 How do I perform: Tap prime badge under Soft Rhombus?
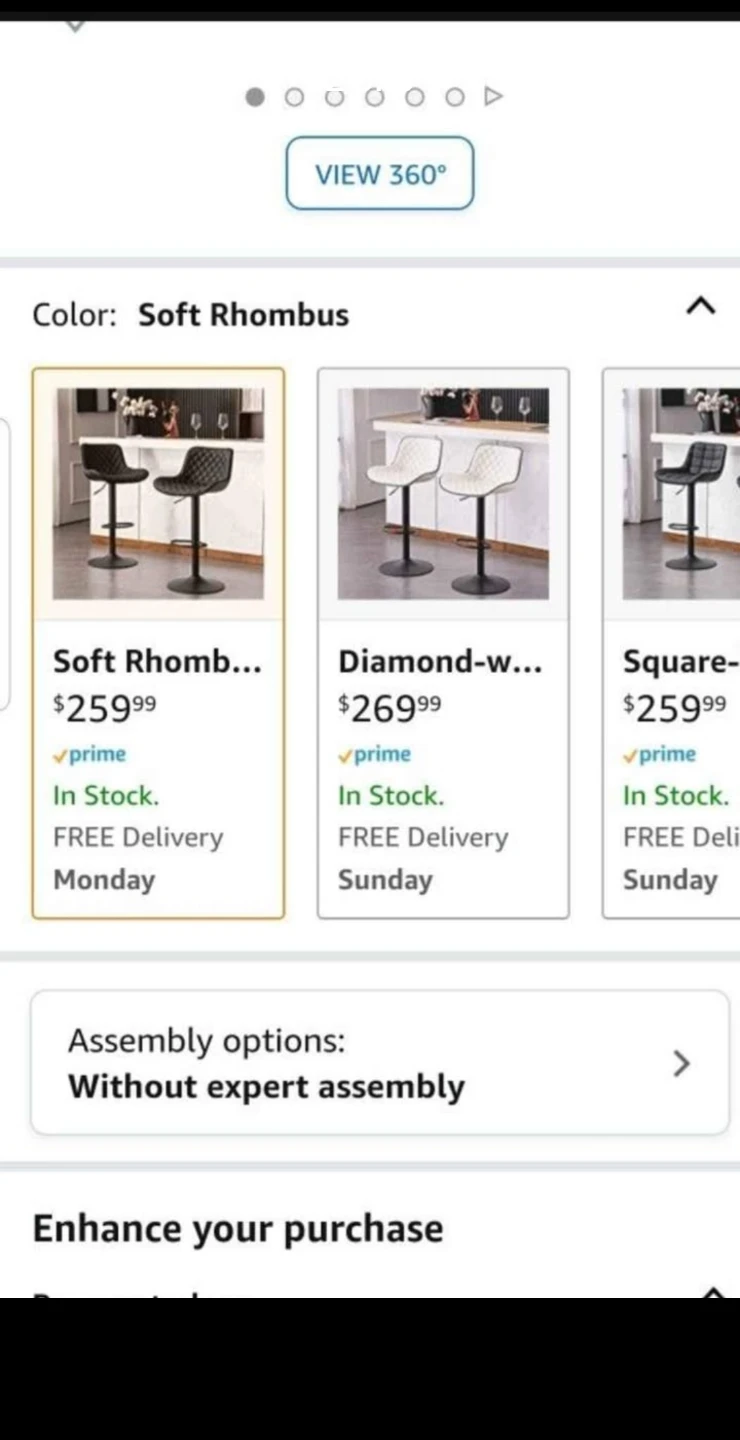[x=90, y=755]
